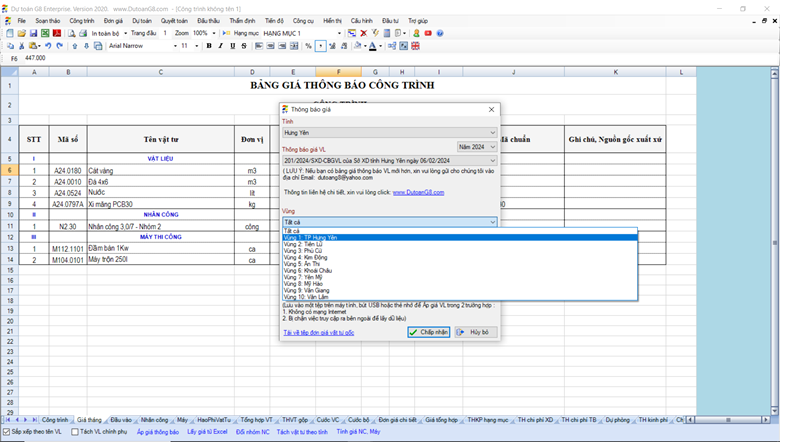Open the Dự toán menu
This screenshot has width=787, height=444.
142,21
